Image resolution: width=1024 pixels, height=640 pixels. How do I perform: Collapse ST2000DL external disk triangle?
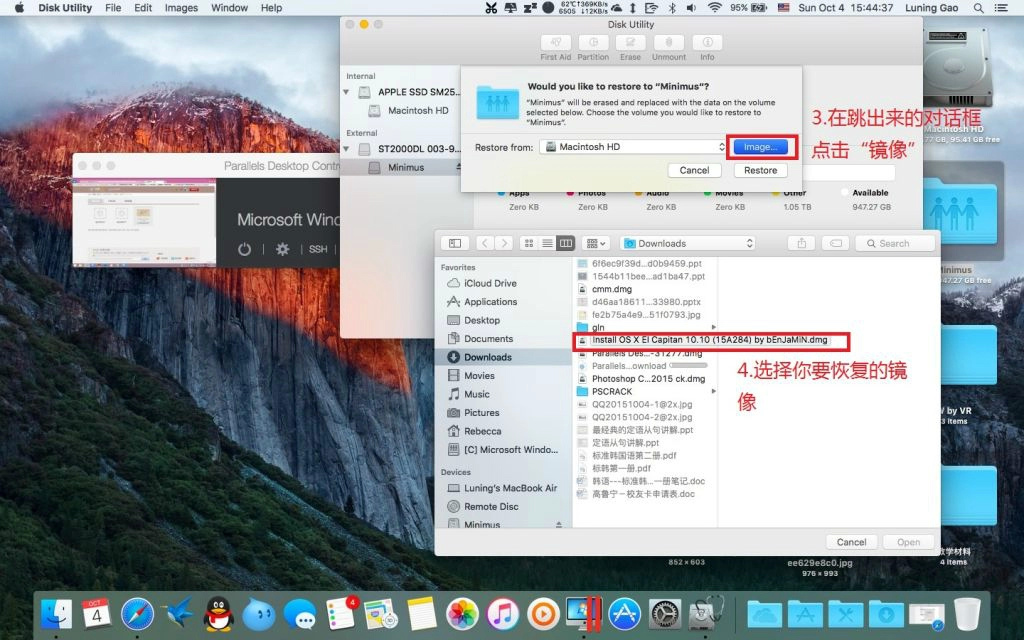tap(347, 149)
